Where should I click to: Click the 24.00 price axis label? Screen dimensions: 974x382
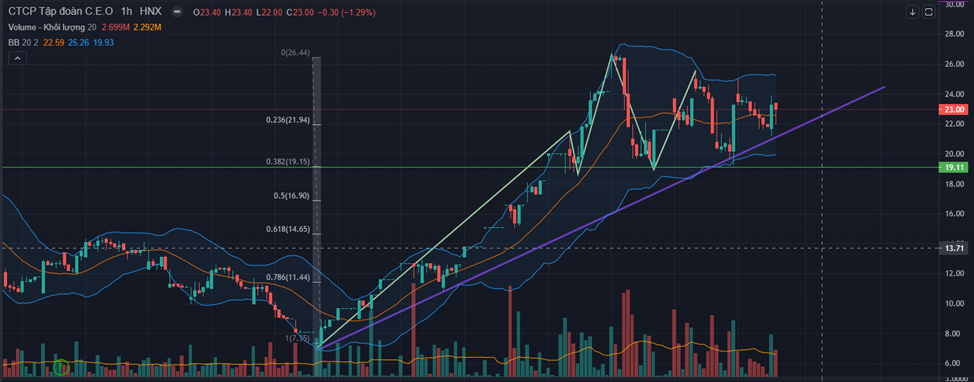tap(954, 94)
